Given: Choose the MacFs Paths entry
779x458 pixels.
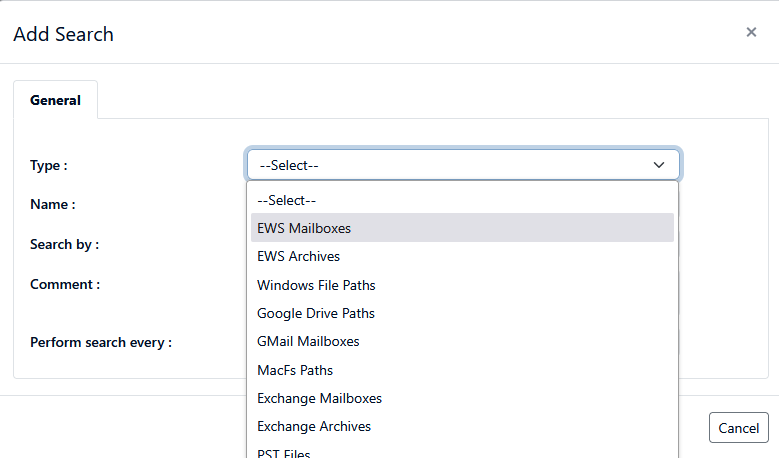Looking at the screenshot, I should pyautogui.click(x=295, y=370).
